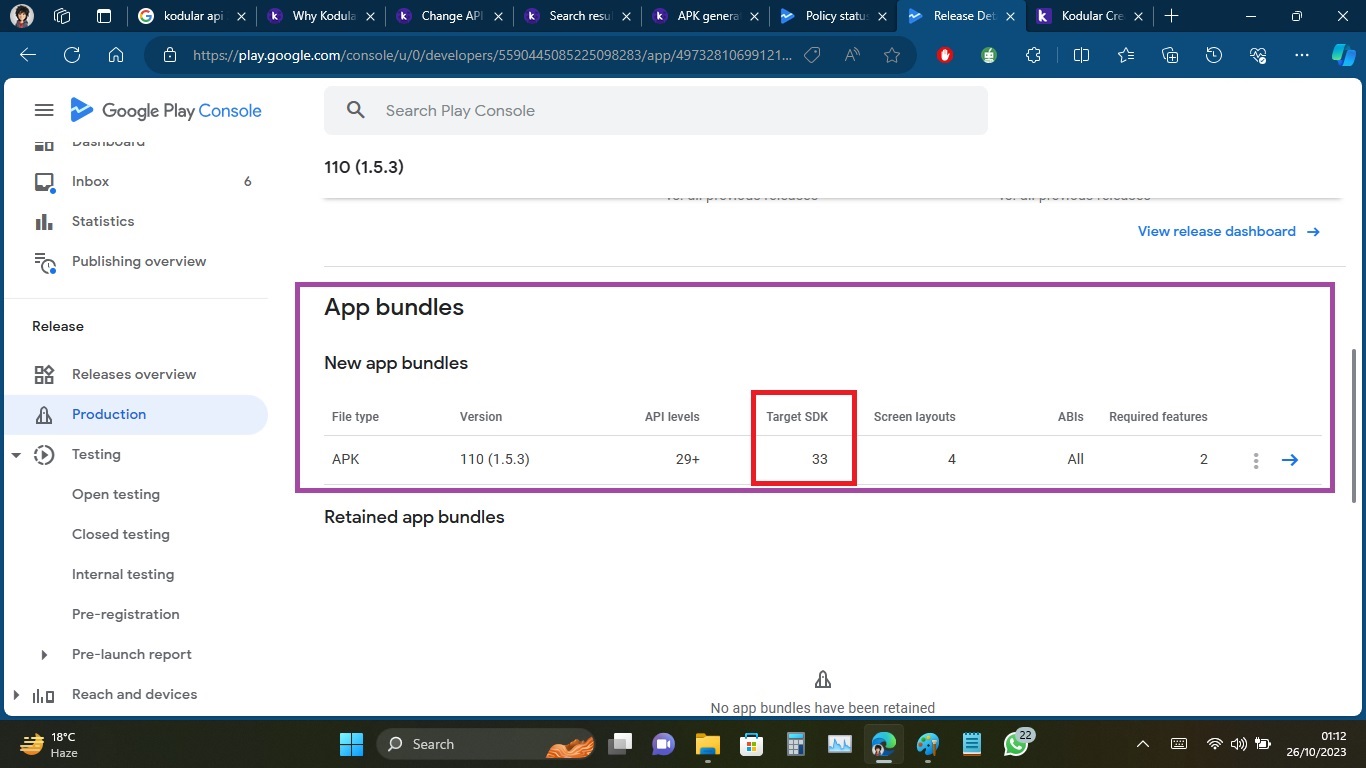Close the 'Why Kodula' tab

370,16
